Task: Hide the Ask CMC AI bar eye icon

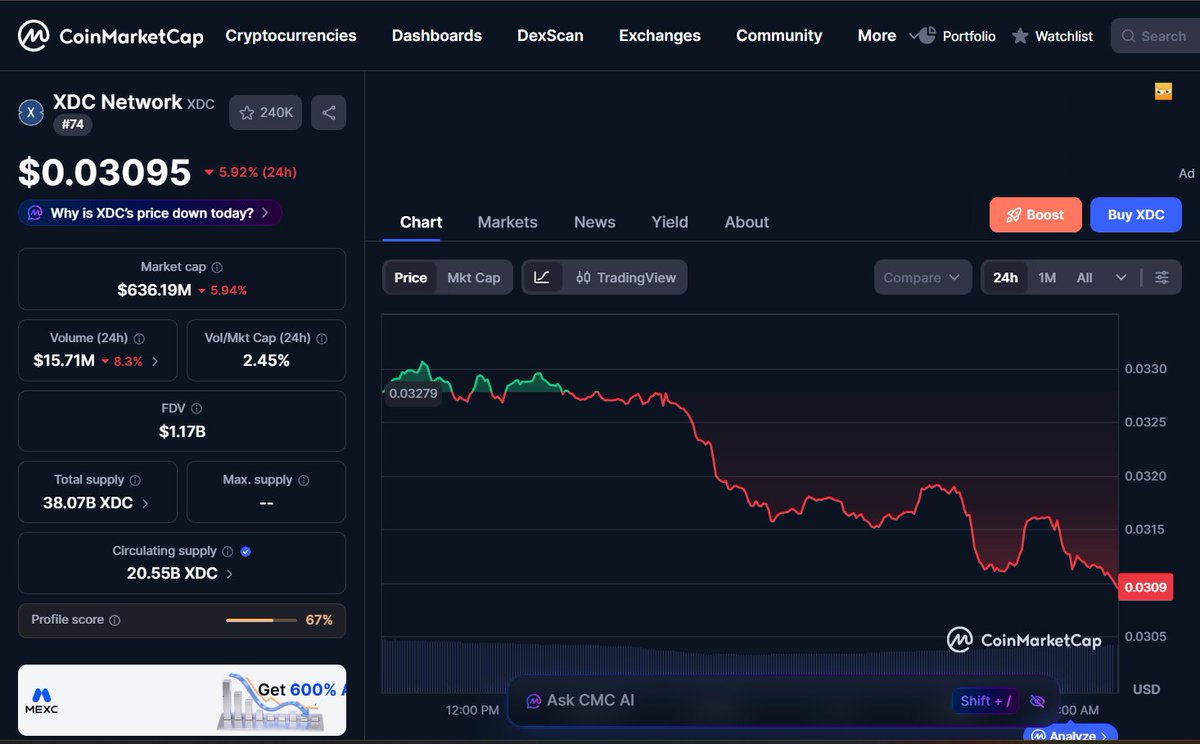Action: (x=1037, y=701)
